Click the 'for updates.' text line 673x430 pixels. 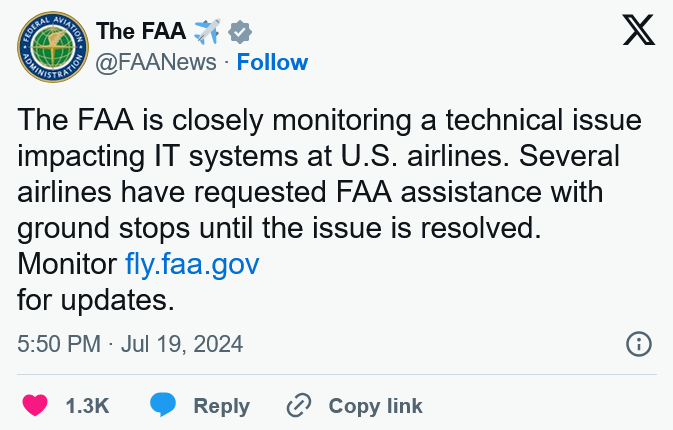96,300
